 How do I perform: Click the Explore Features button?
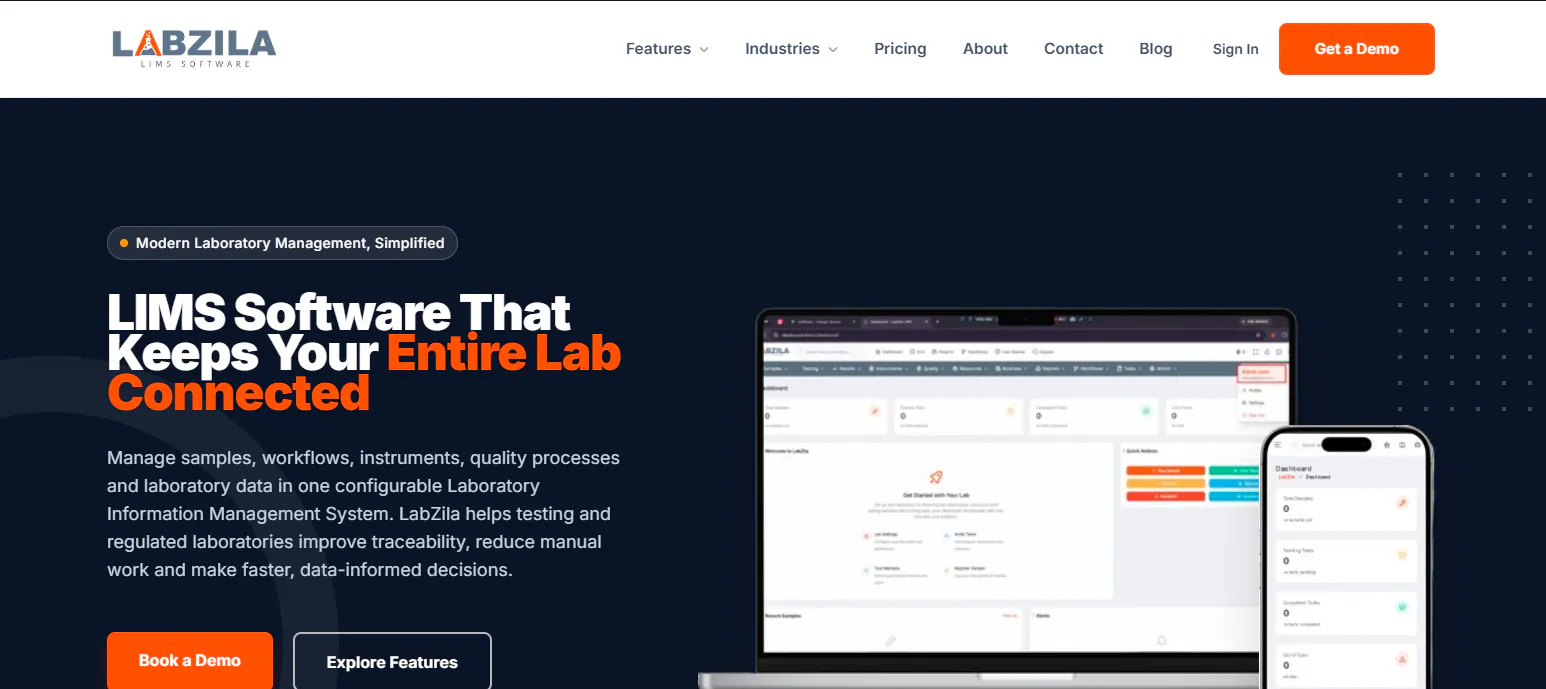coord(392,661)
